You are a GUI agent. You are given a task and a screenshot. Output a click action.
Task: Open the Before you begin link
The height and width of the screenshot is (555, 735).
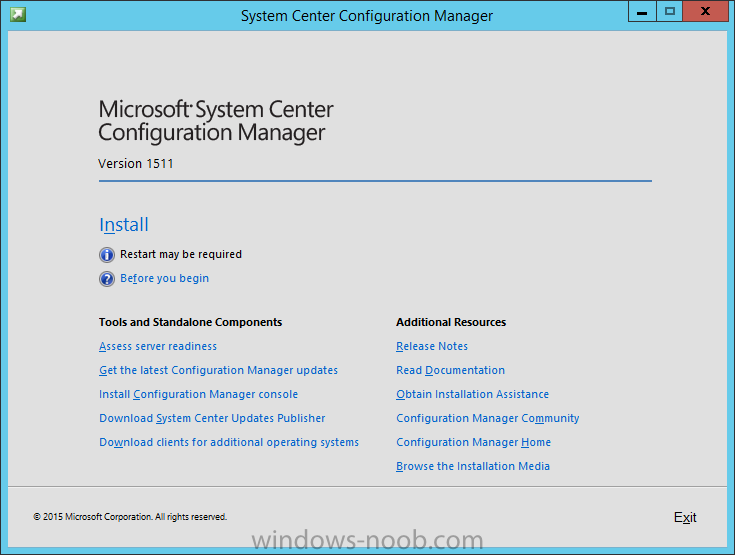click(x=165, y=278)
